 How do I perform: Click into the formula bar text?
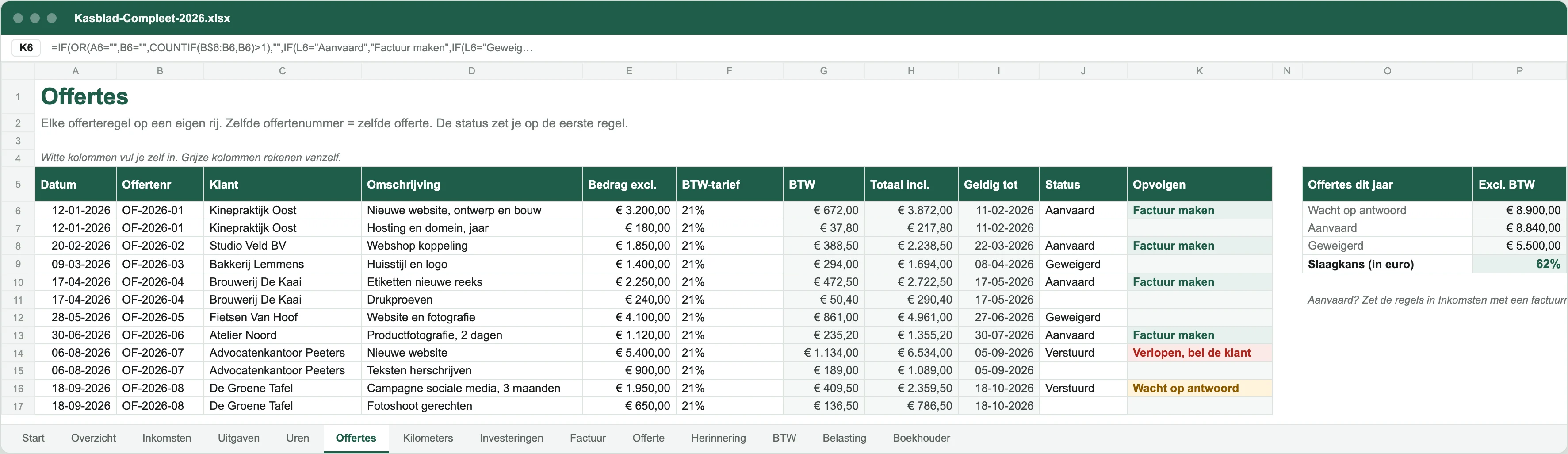[292, 47]
